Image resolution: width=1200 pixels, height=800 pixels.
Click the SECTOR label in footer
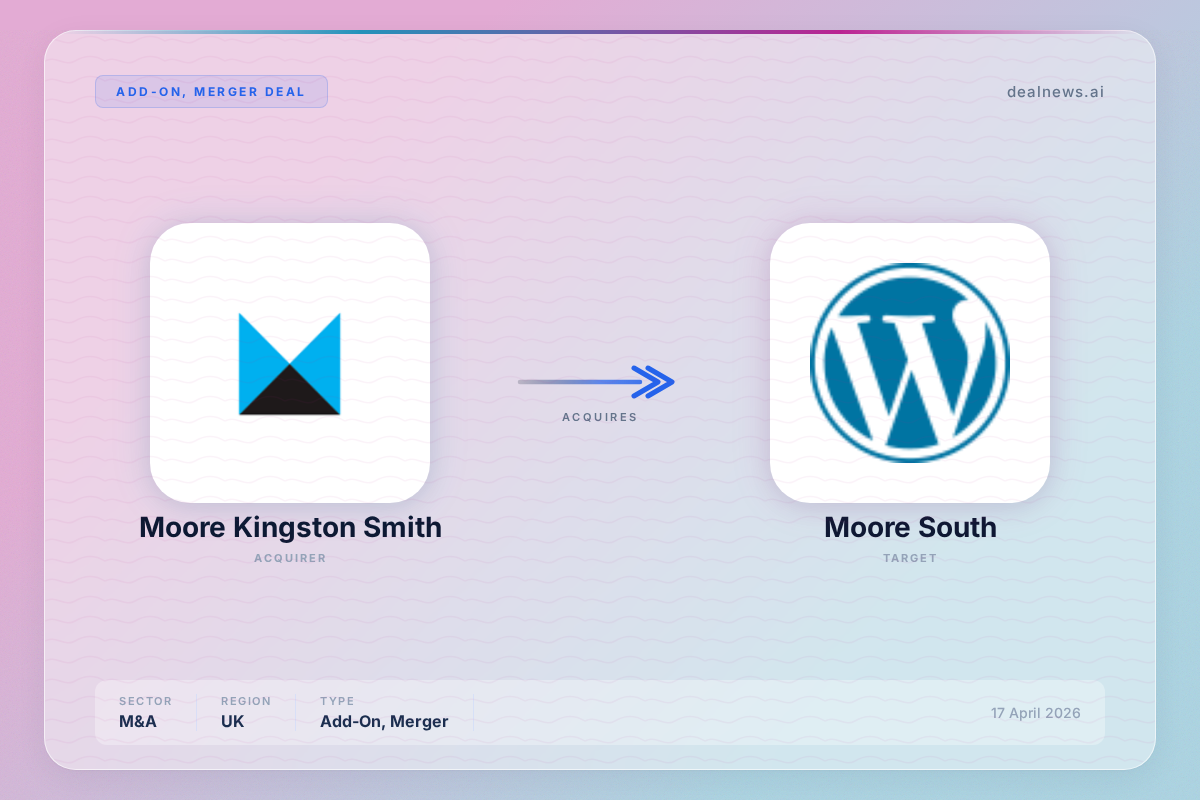[x=145, y=701]
